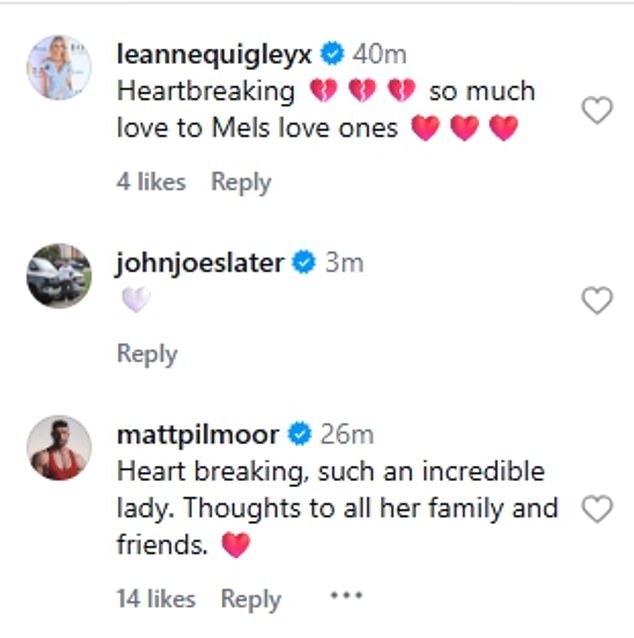Click verified badge beside johnjoeslater

pyautogui.click(x=304, y=263)
